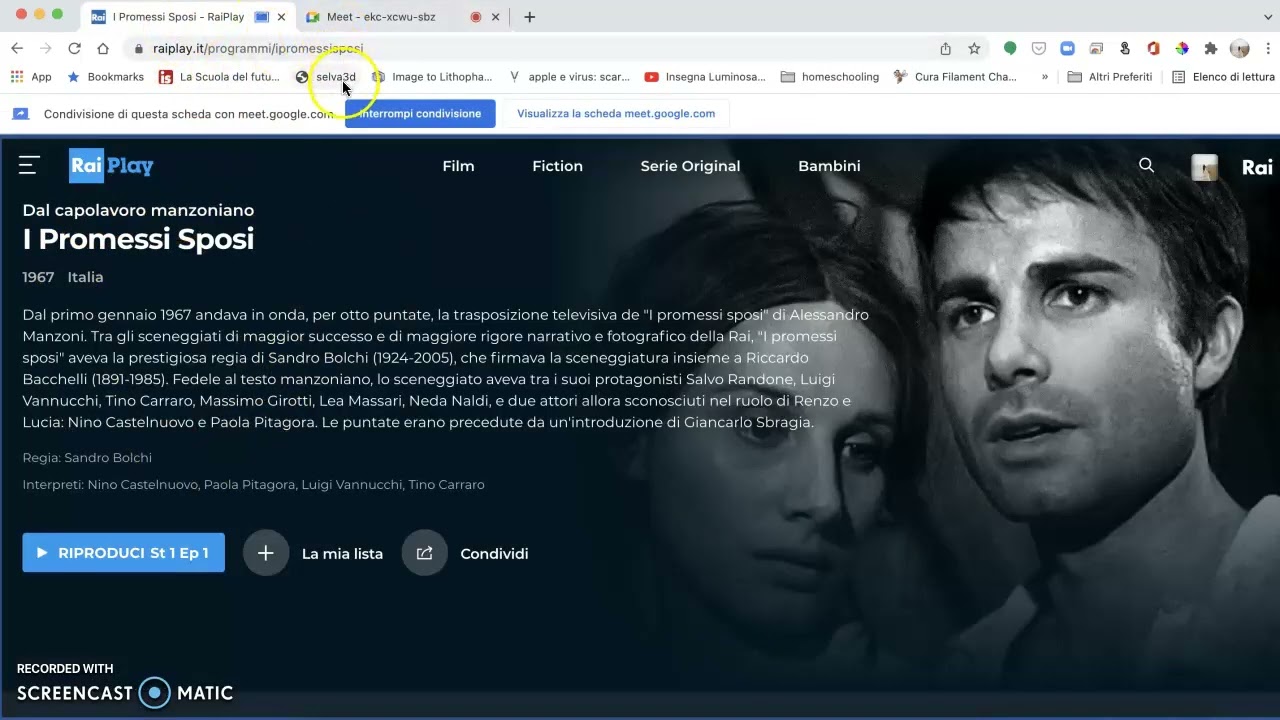This screenshot has width=1280, height=720.
Task: Open the Bookmarks bookmark
Action: (x=105, y=77)
